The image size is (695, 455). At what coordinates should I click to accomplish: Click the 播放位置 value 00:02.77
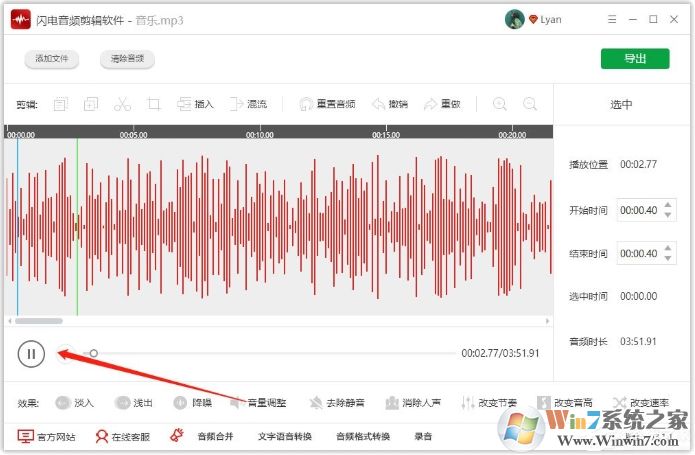click(638, 164)
